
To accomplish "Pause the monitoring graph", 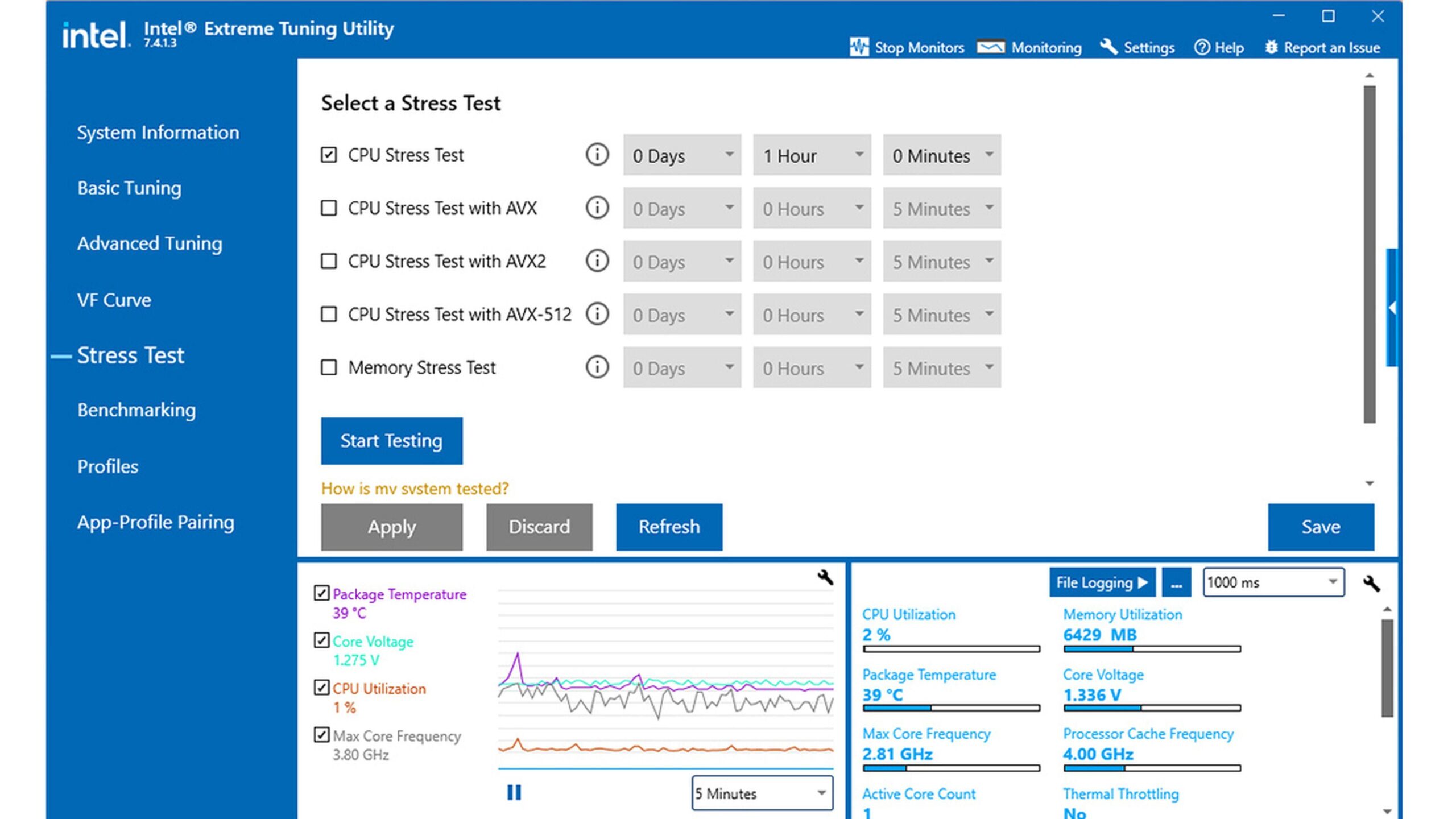I will (x=514, y=792).
